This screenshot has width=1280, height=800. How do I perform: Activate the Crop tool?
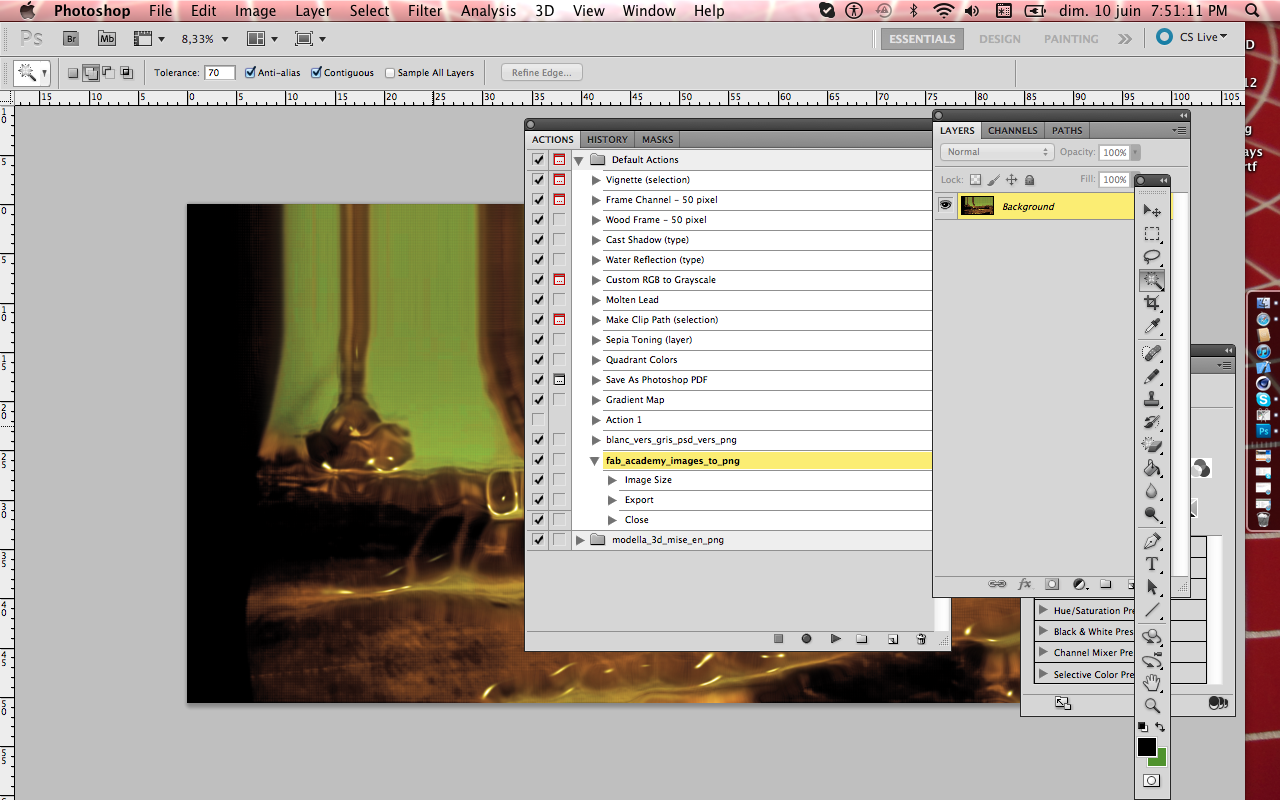click(x=1152, y=304)
